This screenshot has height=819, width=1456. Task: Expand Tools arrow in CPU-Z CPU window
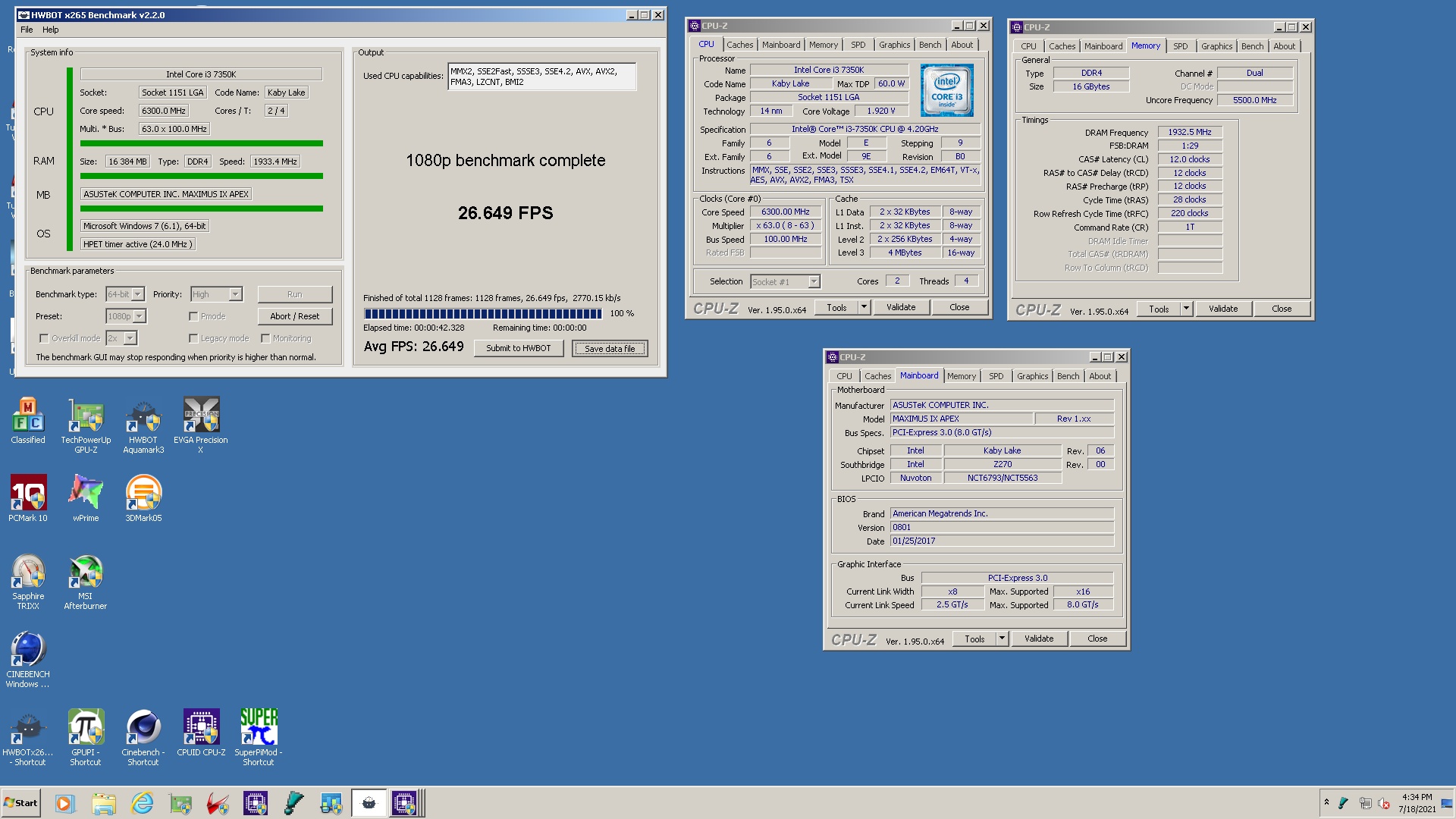[863, 307]
